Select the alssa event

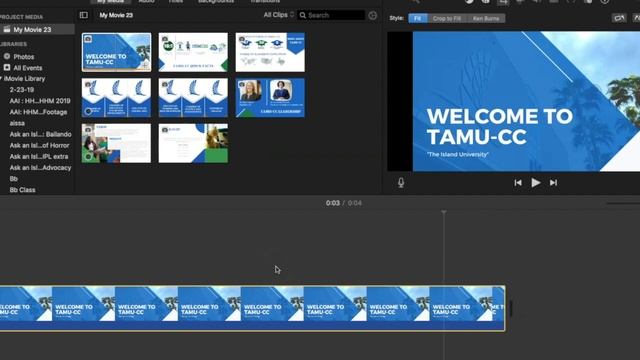coord(17,123)
